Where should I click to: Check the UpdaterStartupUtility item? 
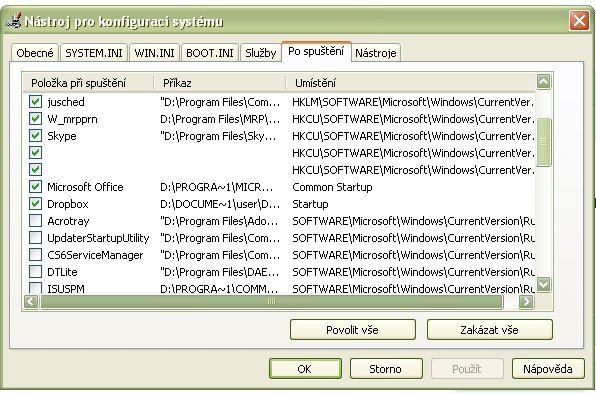coord(35,237)
